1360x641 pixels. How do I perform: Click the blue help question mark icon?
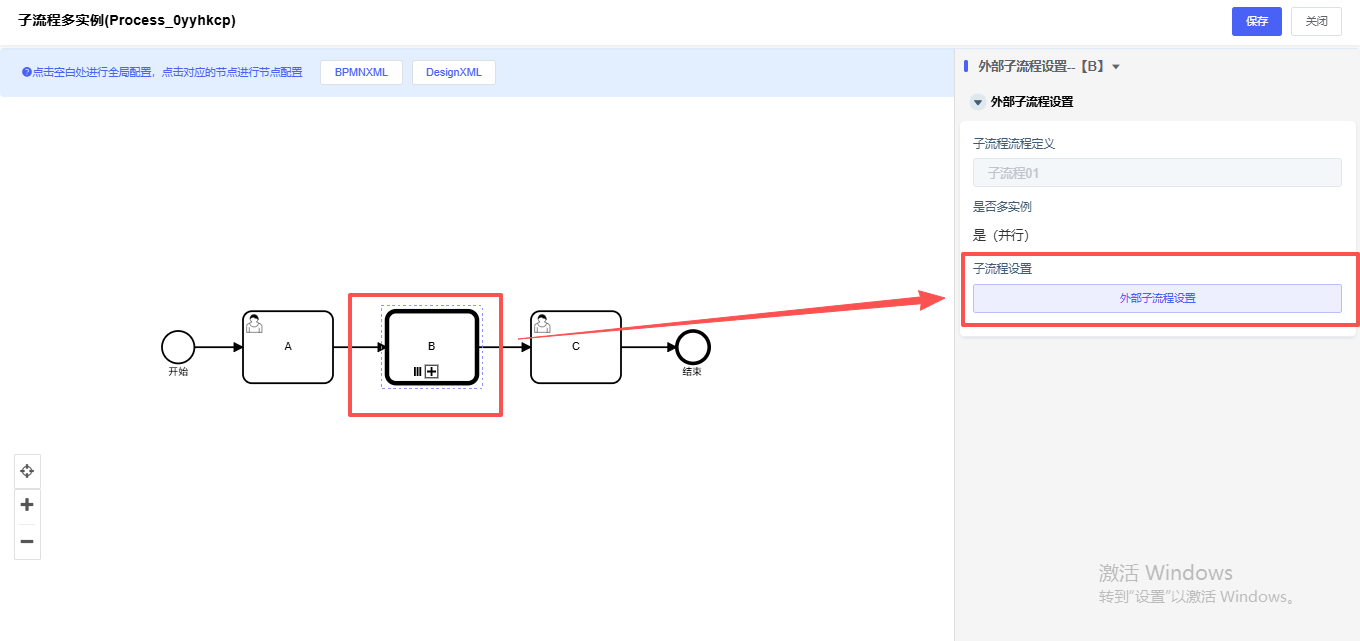27,72
